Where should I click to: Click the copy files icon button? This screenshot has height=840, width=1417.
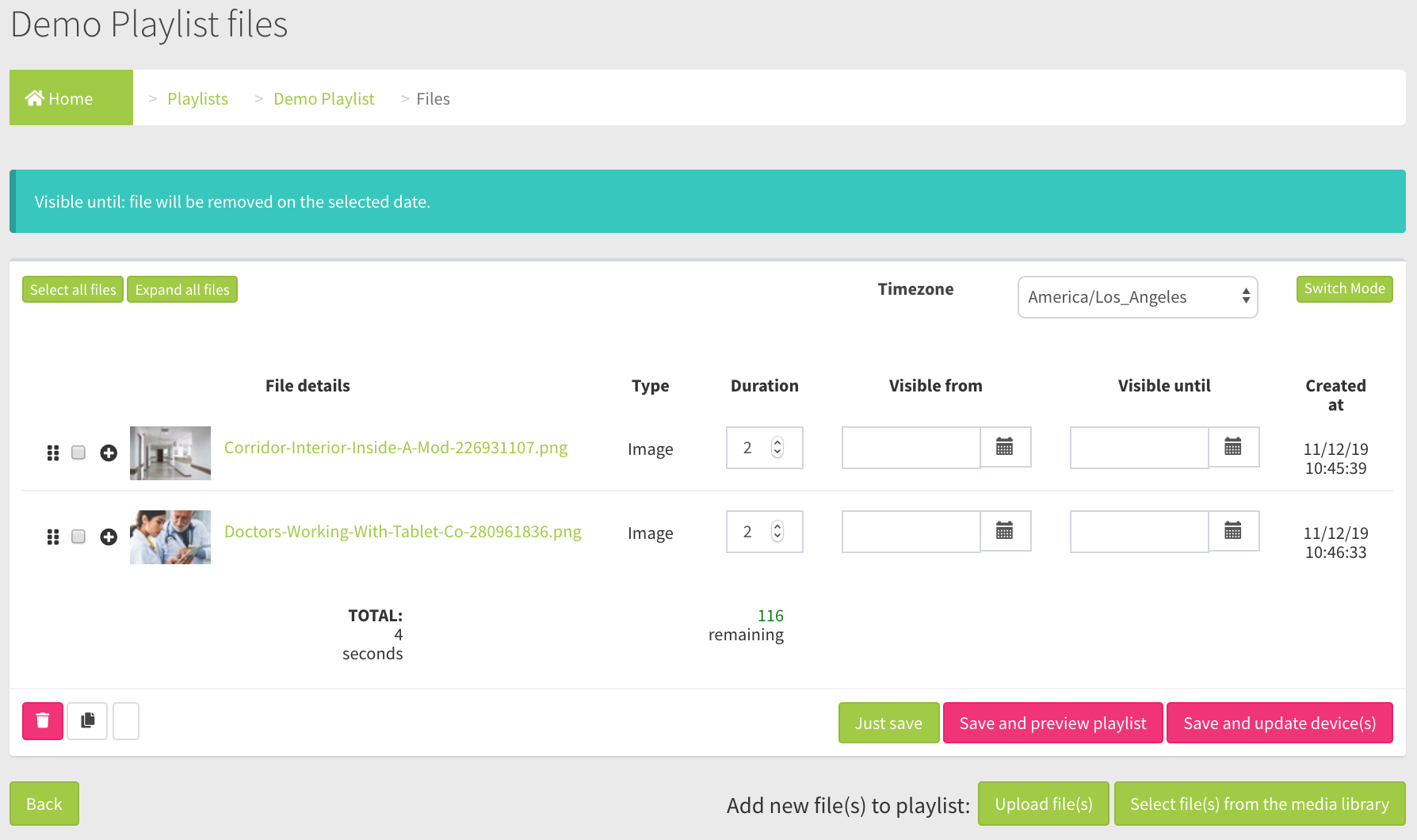coord(87,721)
